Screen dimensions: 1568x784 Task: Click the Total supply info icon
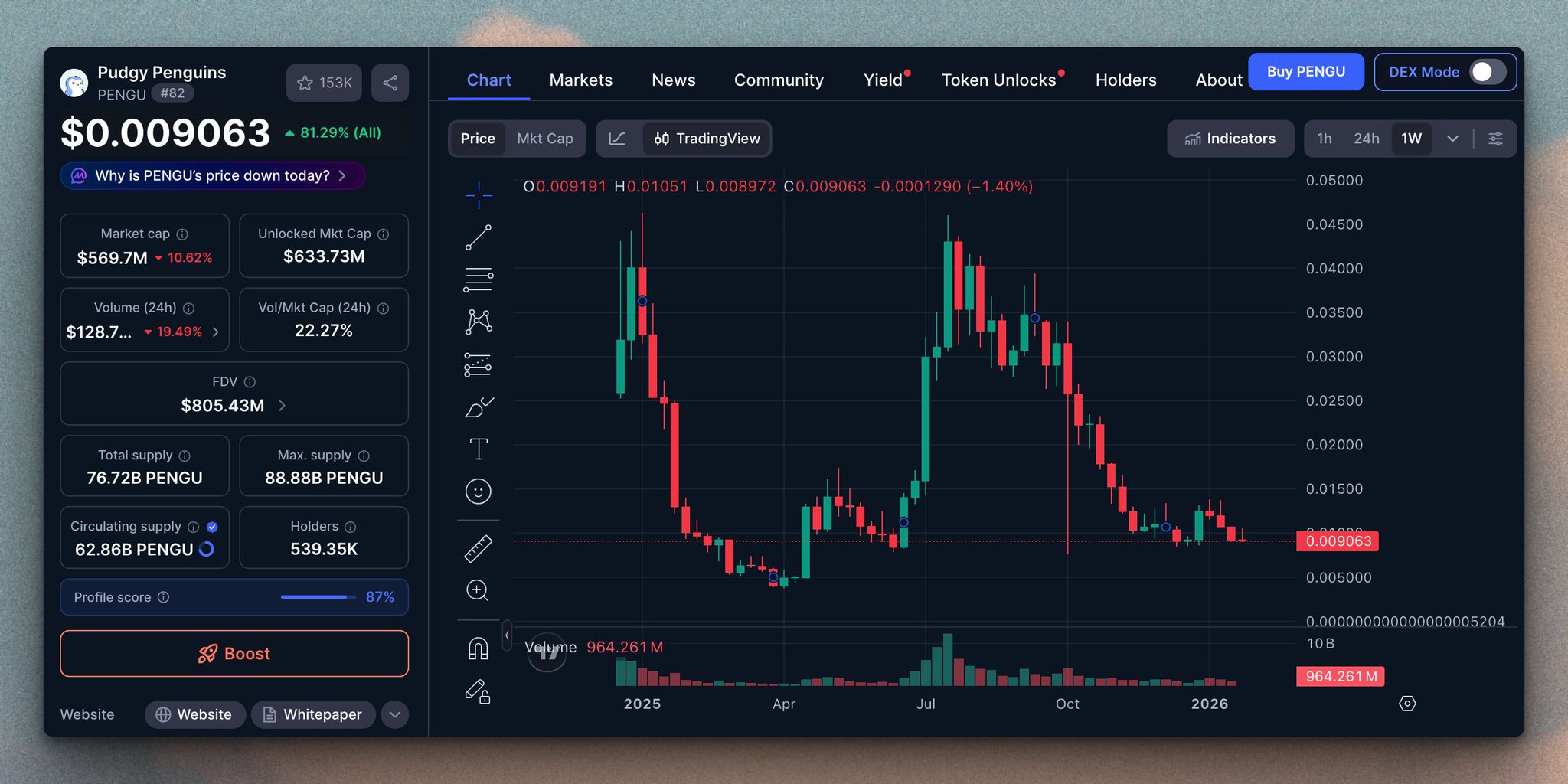[x=185, y=456]
